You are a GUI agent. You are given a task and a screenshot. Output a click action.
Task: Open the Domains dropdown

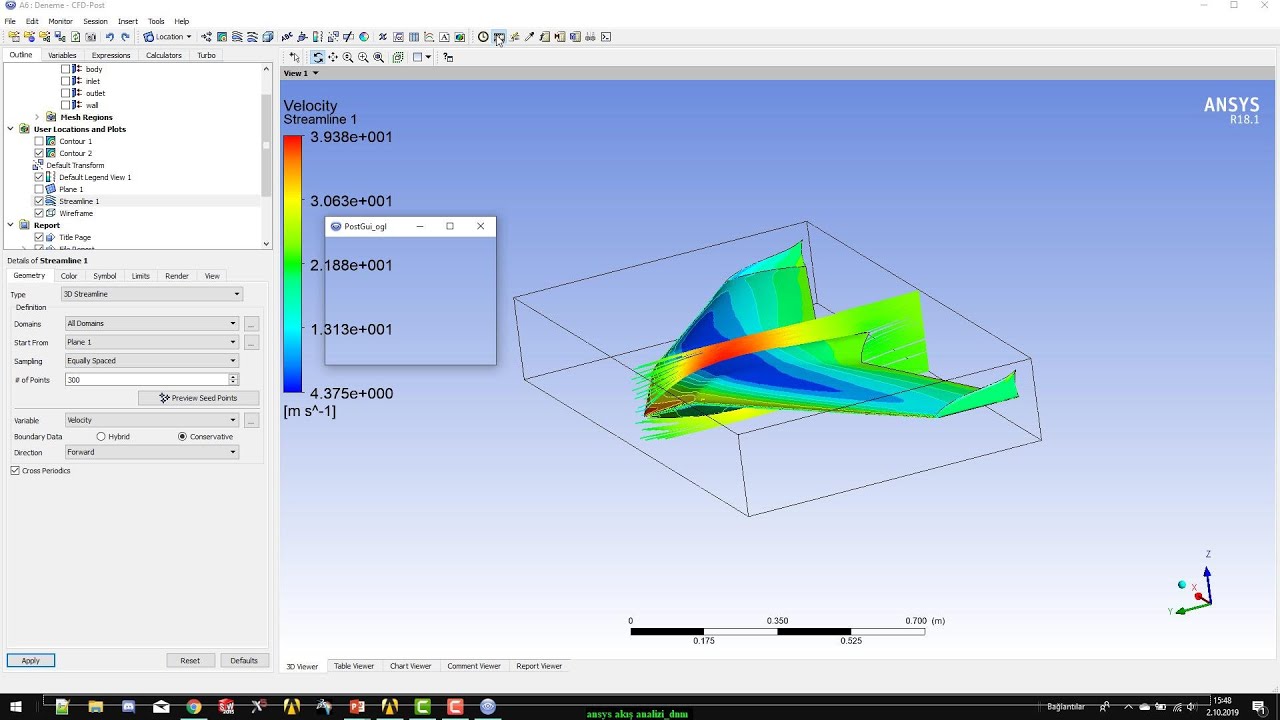152,323
